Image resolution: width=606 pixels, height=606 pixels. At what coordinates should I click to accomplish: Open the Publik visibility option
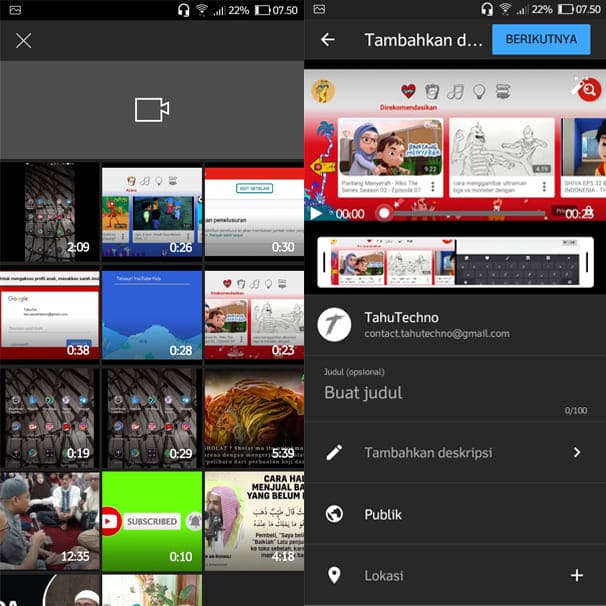tap(383, 514)
